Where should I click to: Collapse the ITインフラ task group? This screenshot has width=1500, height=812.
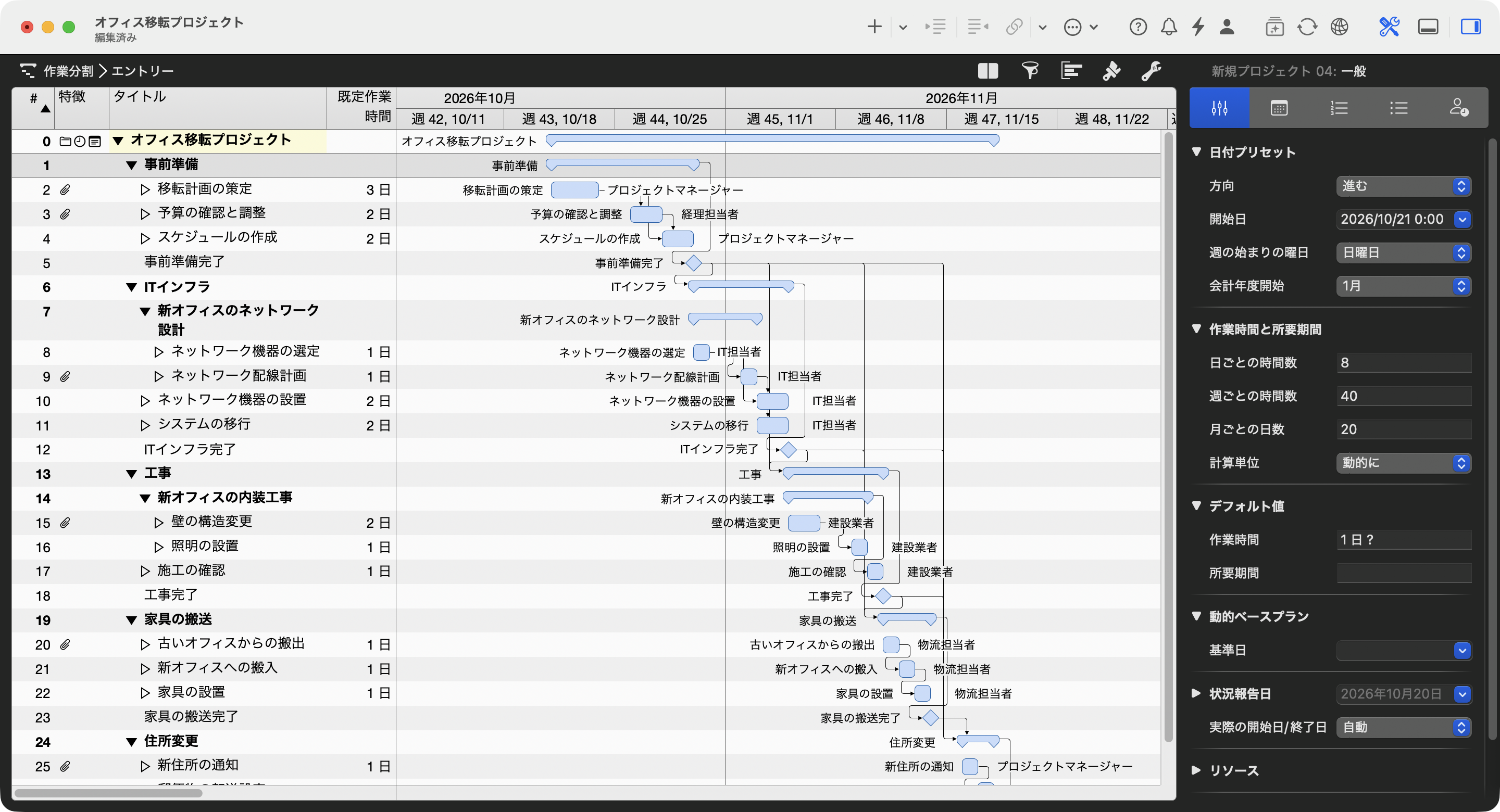[x=132, y=287]
